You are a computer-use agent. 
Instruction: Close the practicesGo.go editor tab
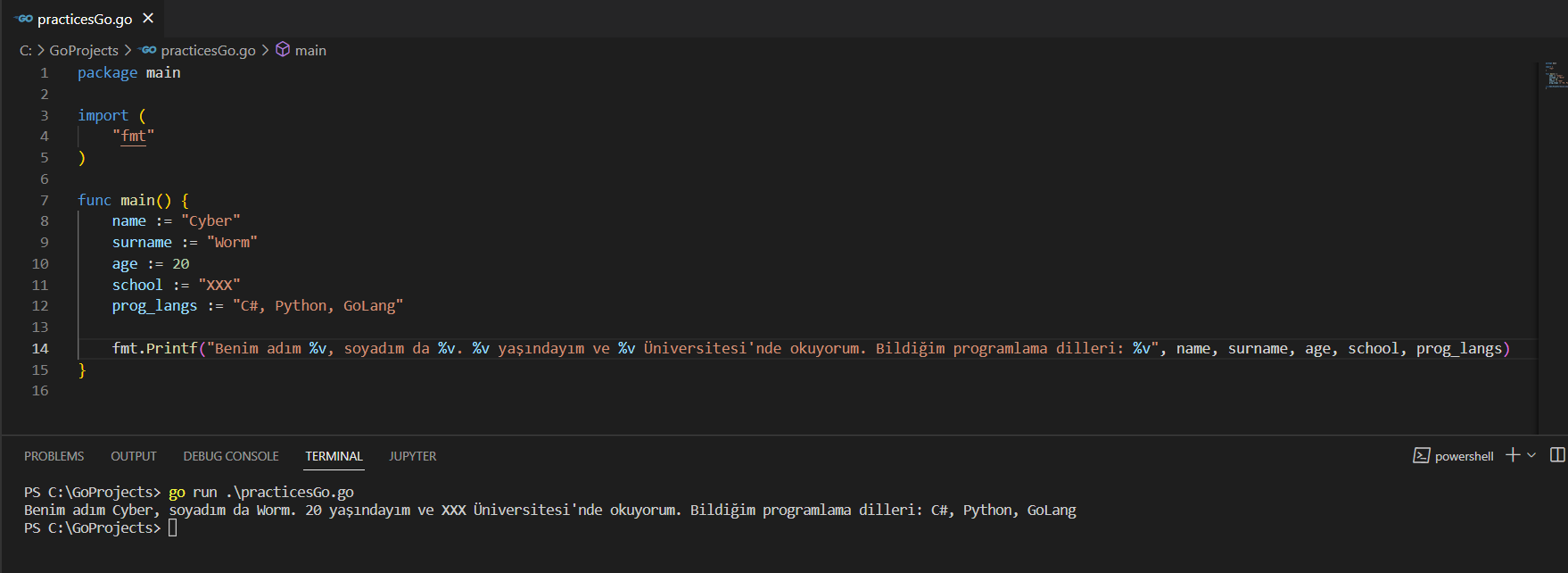148,18
